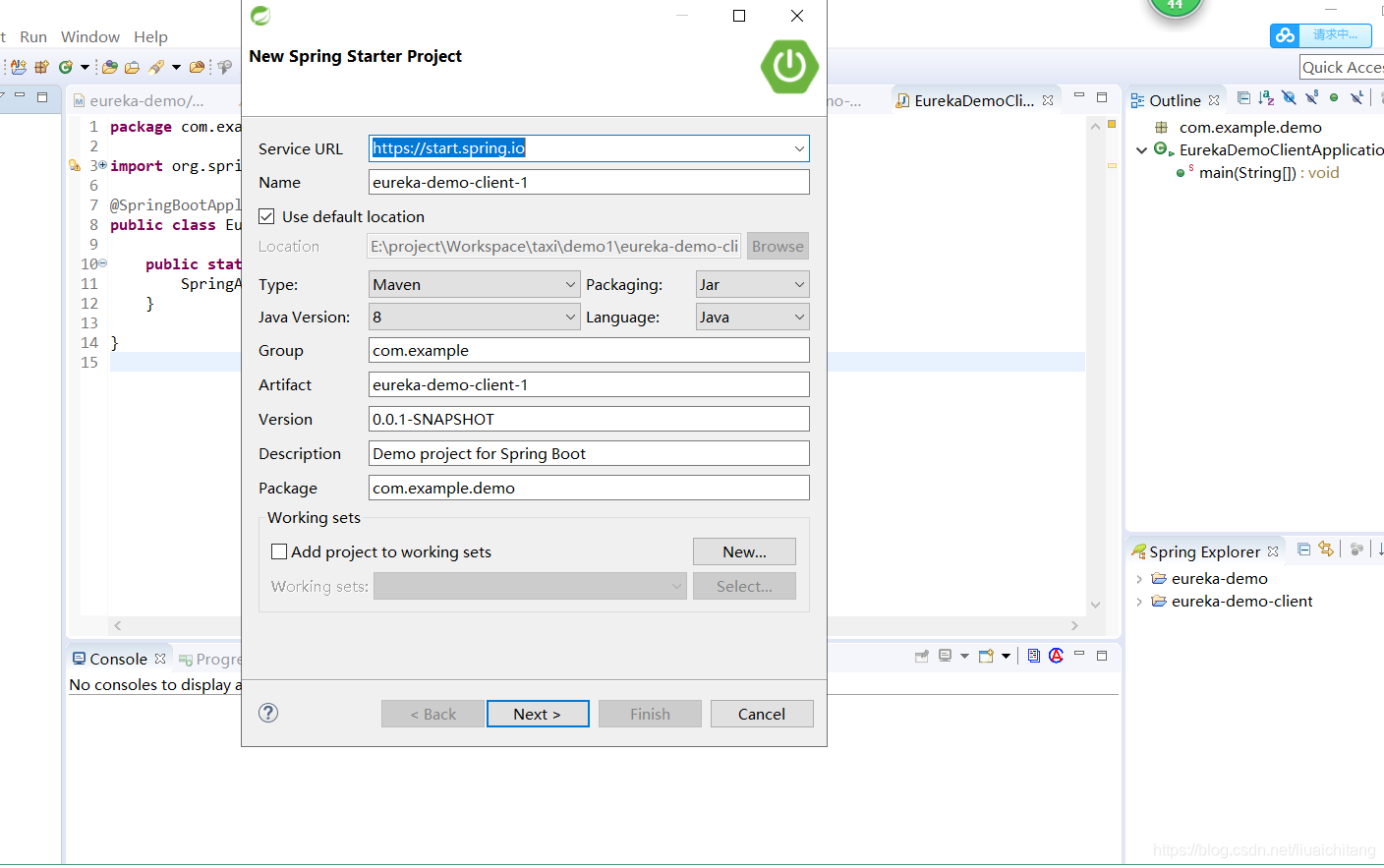Toggle Hide Fields icon in Outline
The width and height of the screenshot is (1384, 868).
pyautogui.click(x=1289, y=97)
